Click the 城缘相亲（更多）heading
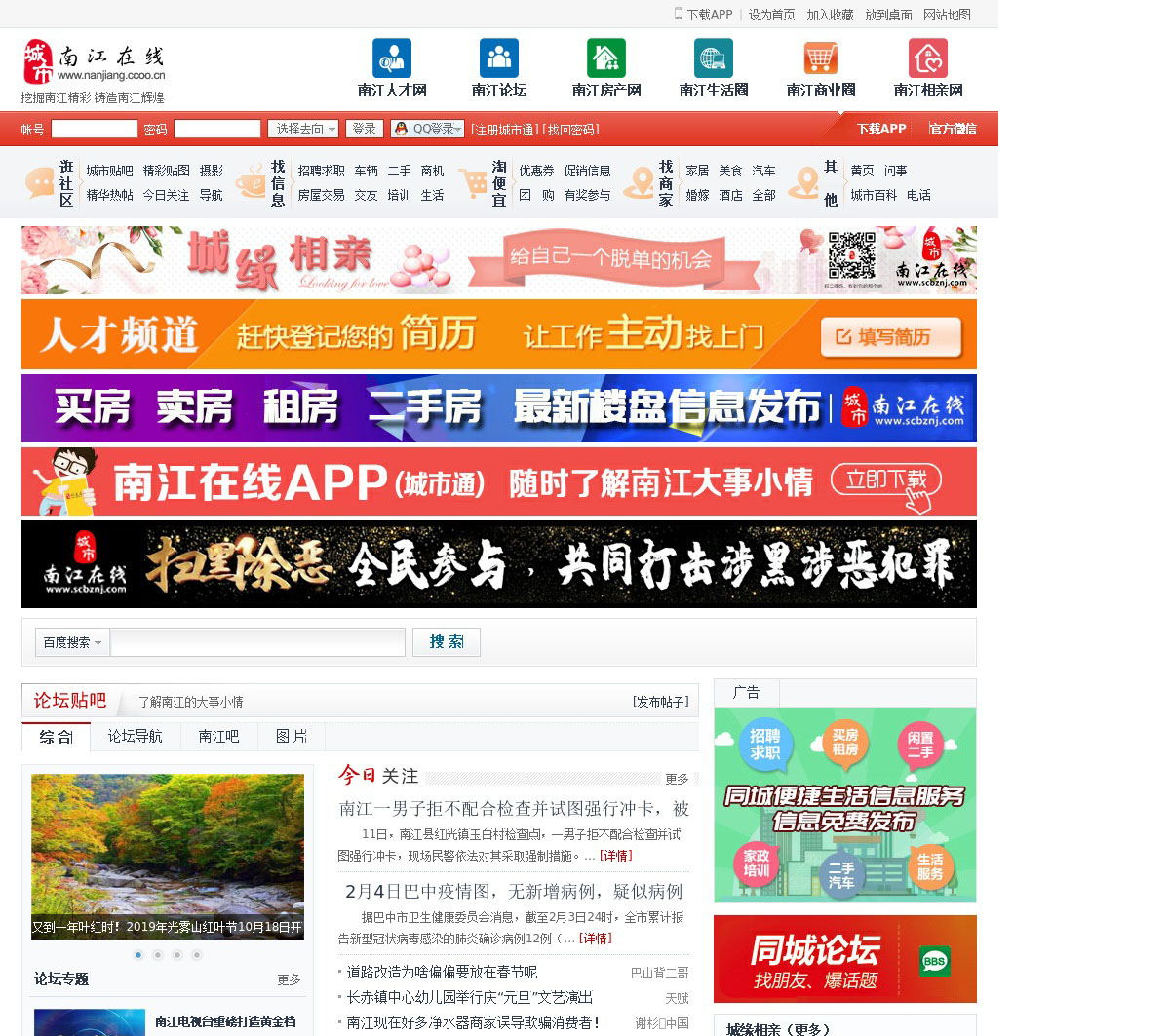Screen dimensions: 1170x1036 tap(778, 1029)
